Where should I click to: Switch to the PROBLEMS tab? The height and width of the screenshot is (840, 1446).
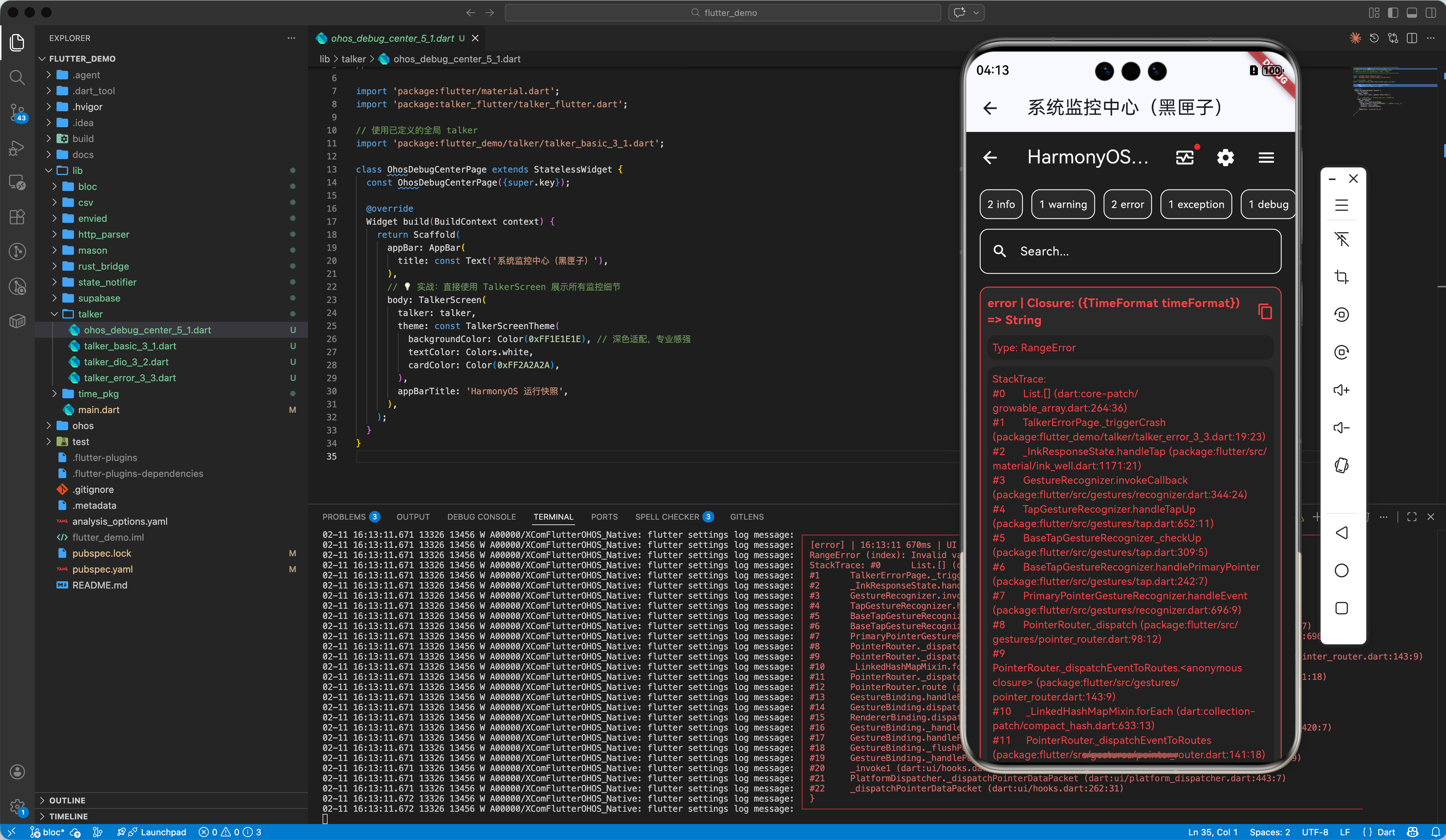point(344,517)
